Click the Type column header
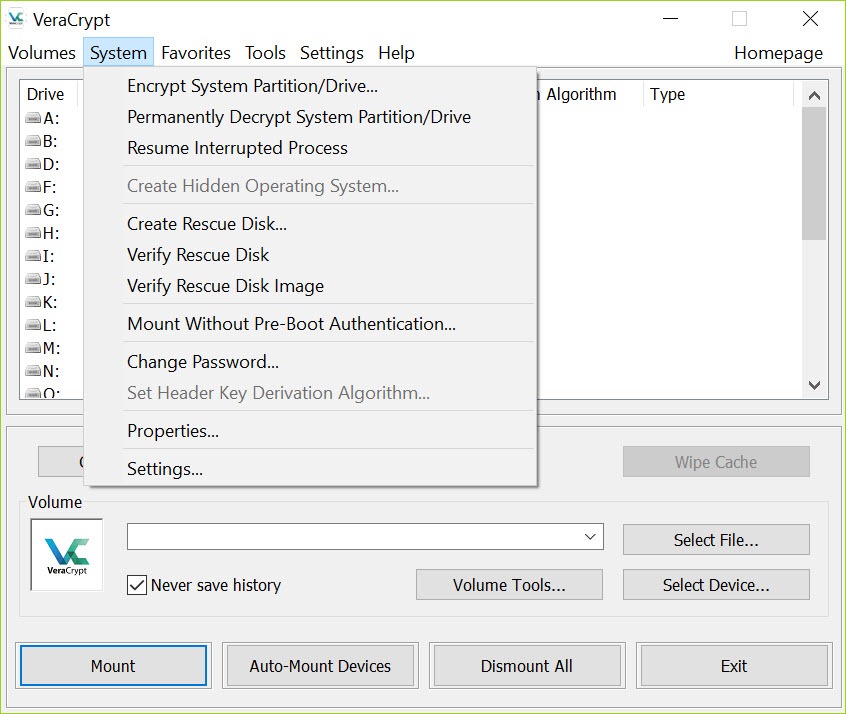The width and height of the screenshot is (846, 714). click(718, 94)
